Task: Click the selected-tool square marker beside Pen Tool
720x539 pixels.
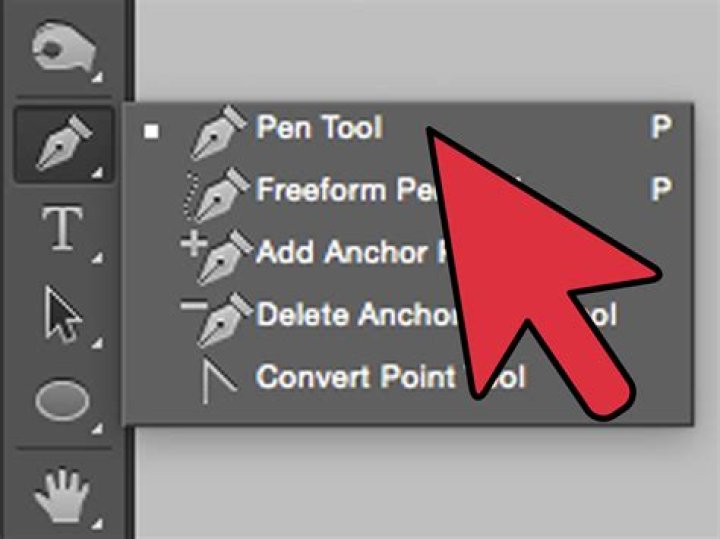Action: (x=151, y=131)
